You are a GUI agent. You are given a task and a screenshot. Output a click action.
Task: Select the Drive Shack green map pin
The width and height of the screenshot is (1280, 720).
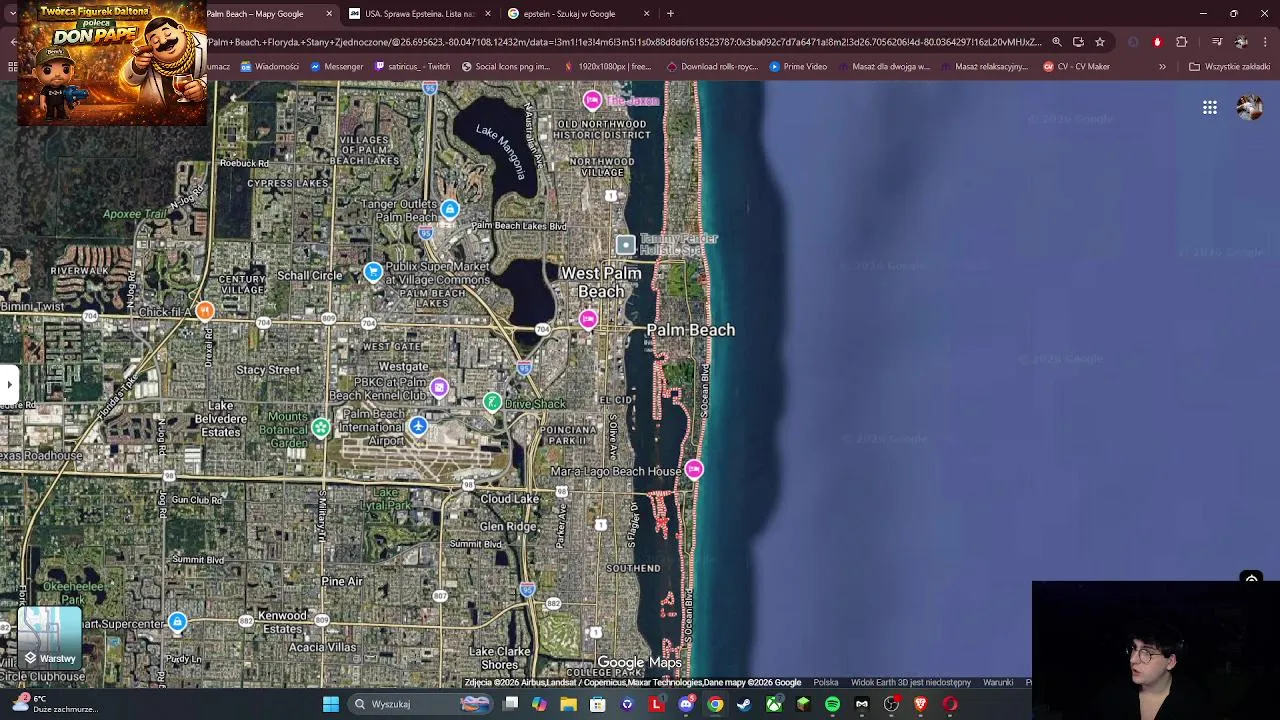[x=491, y=402]
